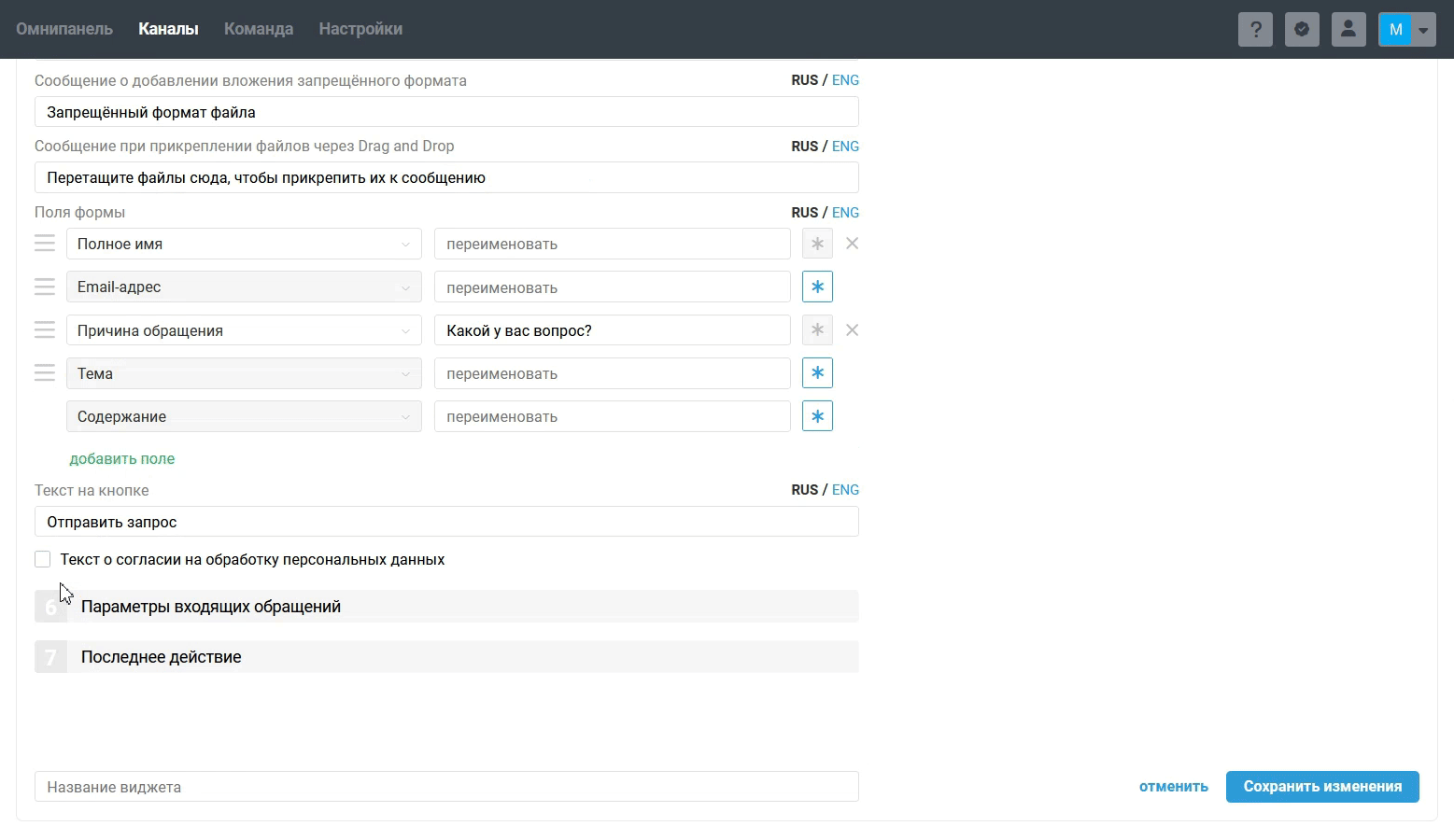Screen dimensions: 1454x840
Task: Click the Название виджета input field
Action: [x=446, y=787]
